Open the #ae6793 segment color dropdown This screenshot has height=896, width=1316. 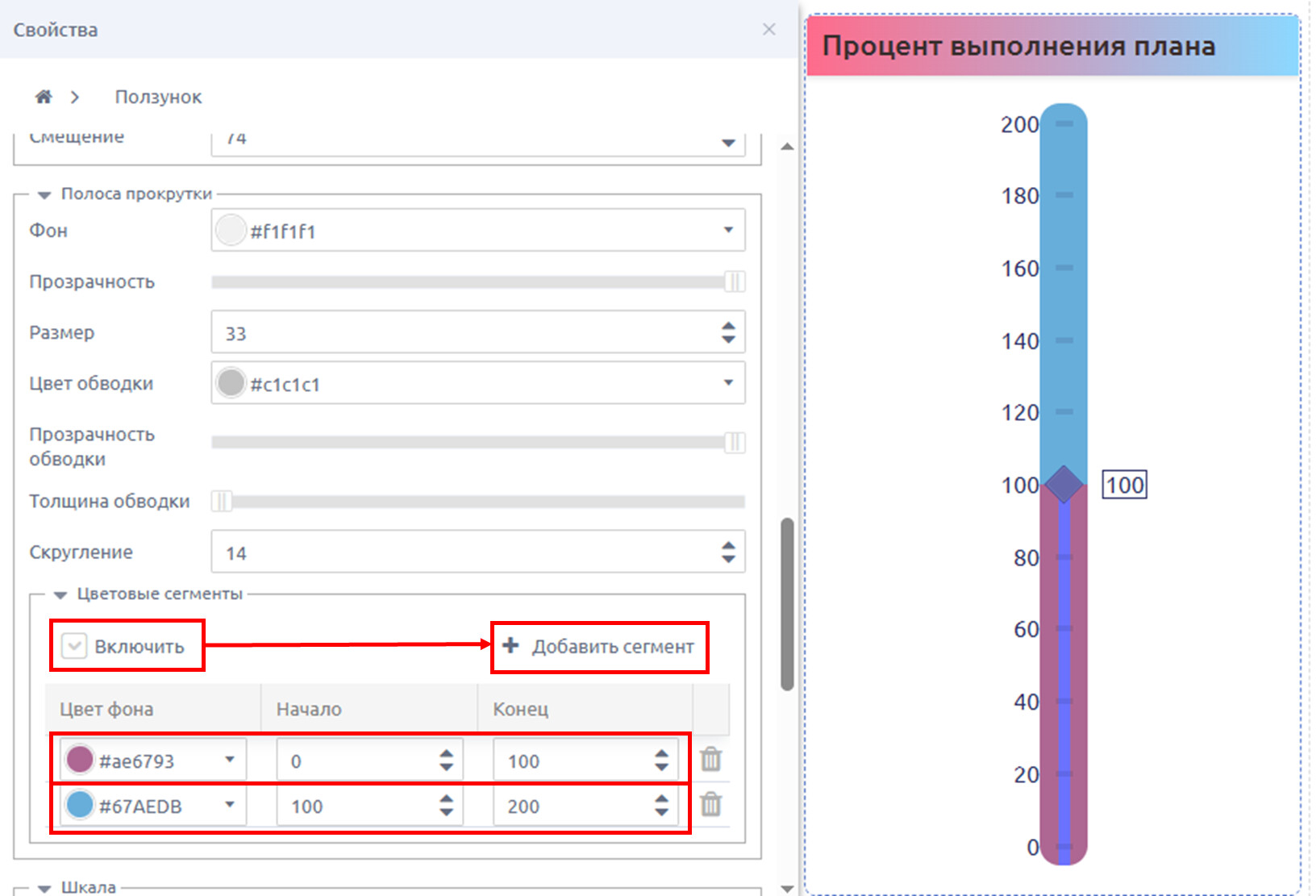click(230, 760)
